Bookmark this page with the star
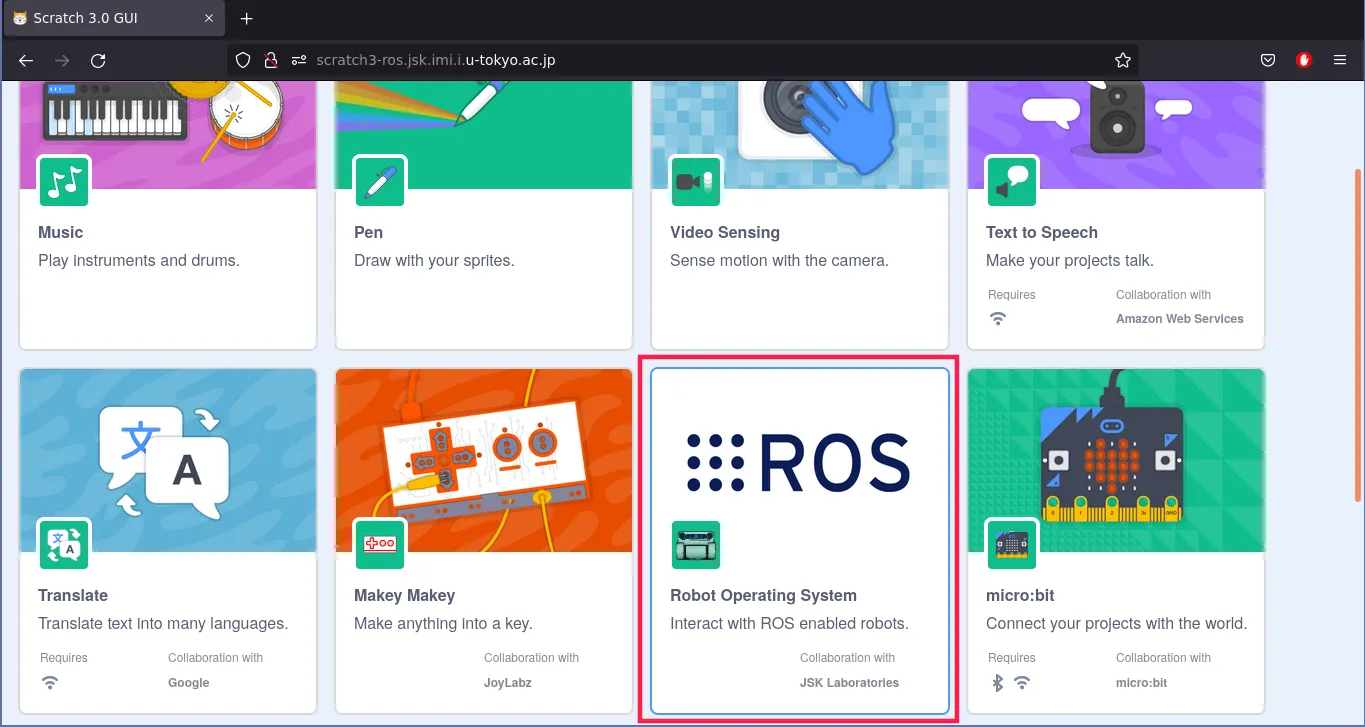The image size is (1365, 727). (x=1122, y=60)
